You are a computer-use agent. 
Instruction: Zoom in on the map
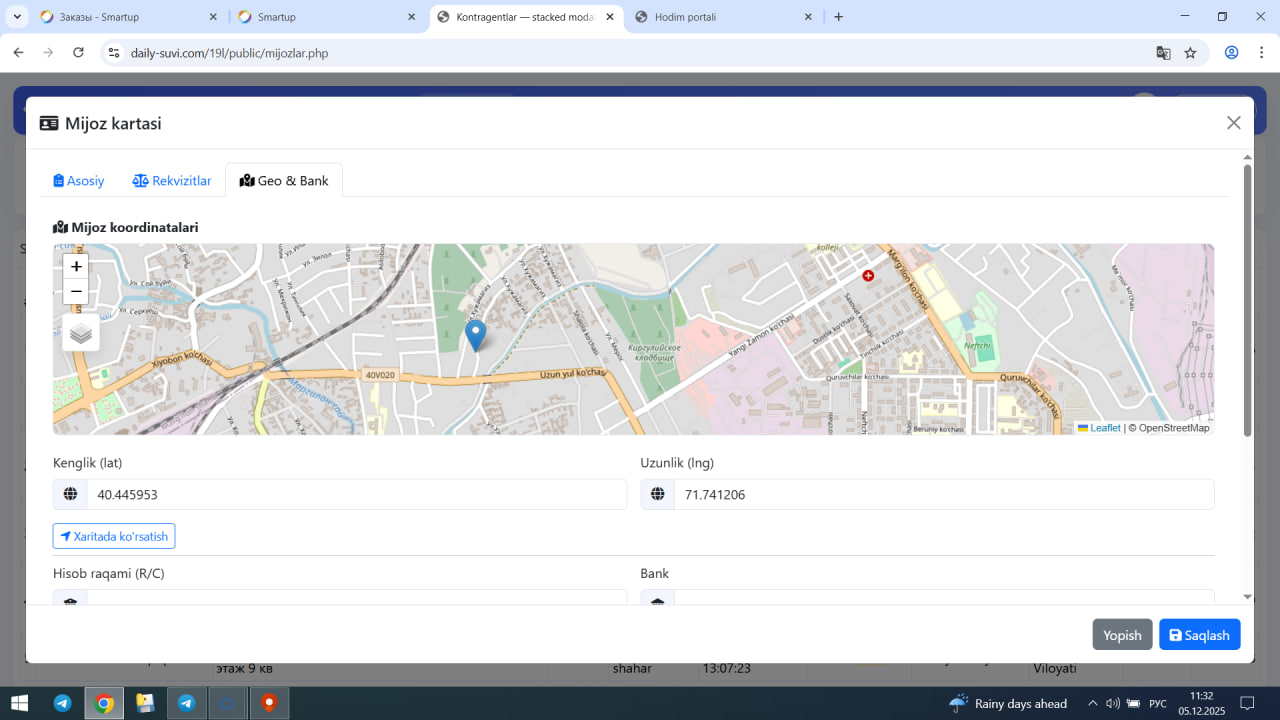[x=76, y=267]
